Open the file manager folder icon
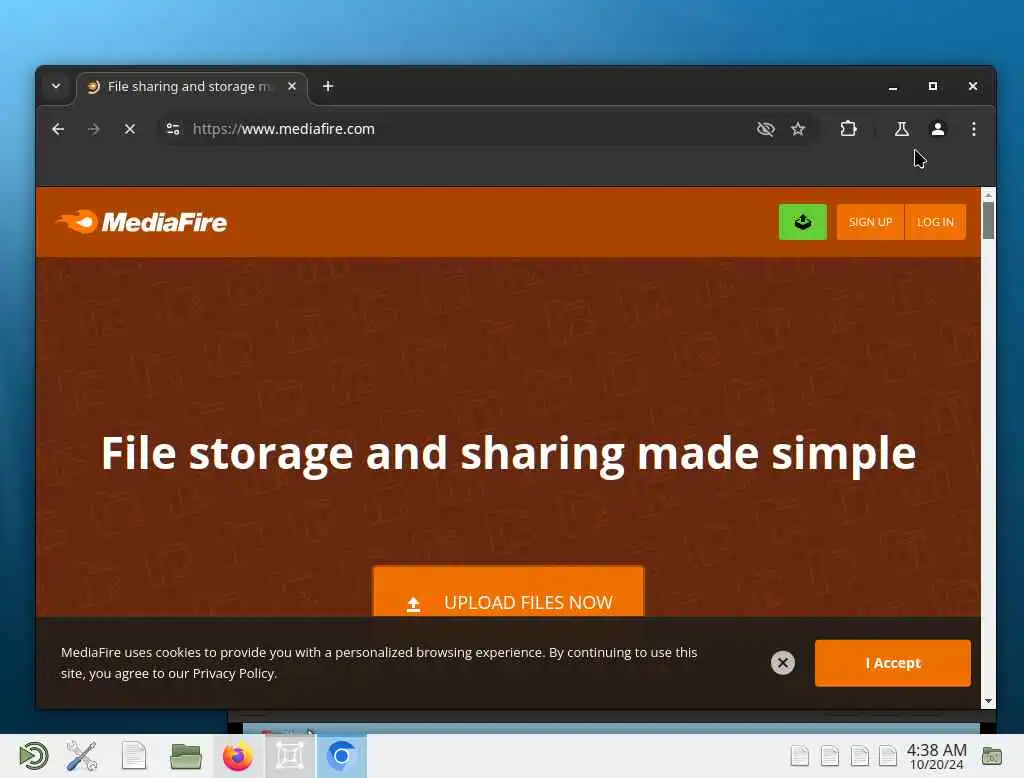This screenshot has width=1024, height=778. pyautogui.click(x=185, y=756)
